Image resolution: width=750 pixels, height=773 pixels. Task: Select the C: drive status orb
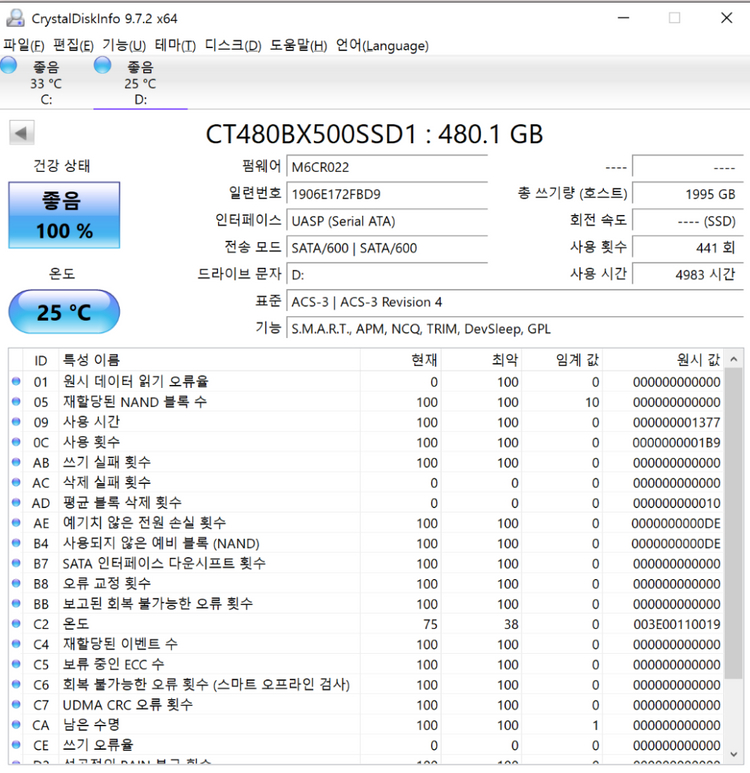point(8,65)
